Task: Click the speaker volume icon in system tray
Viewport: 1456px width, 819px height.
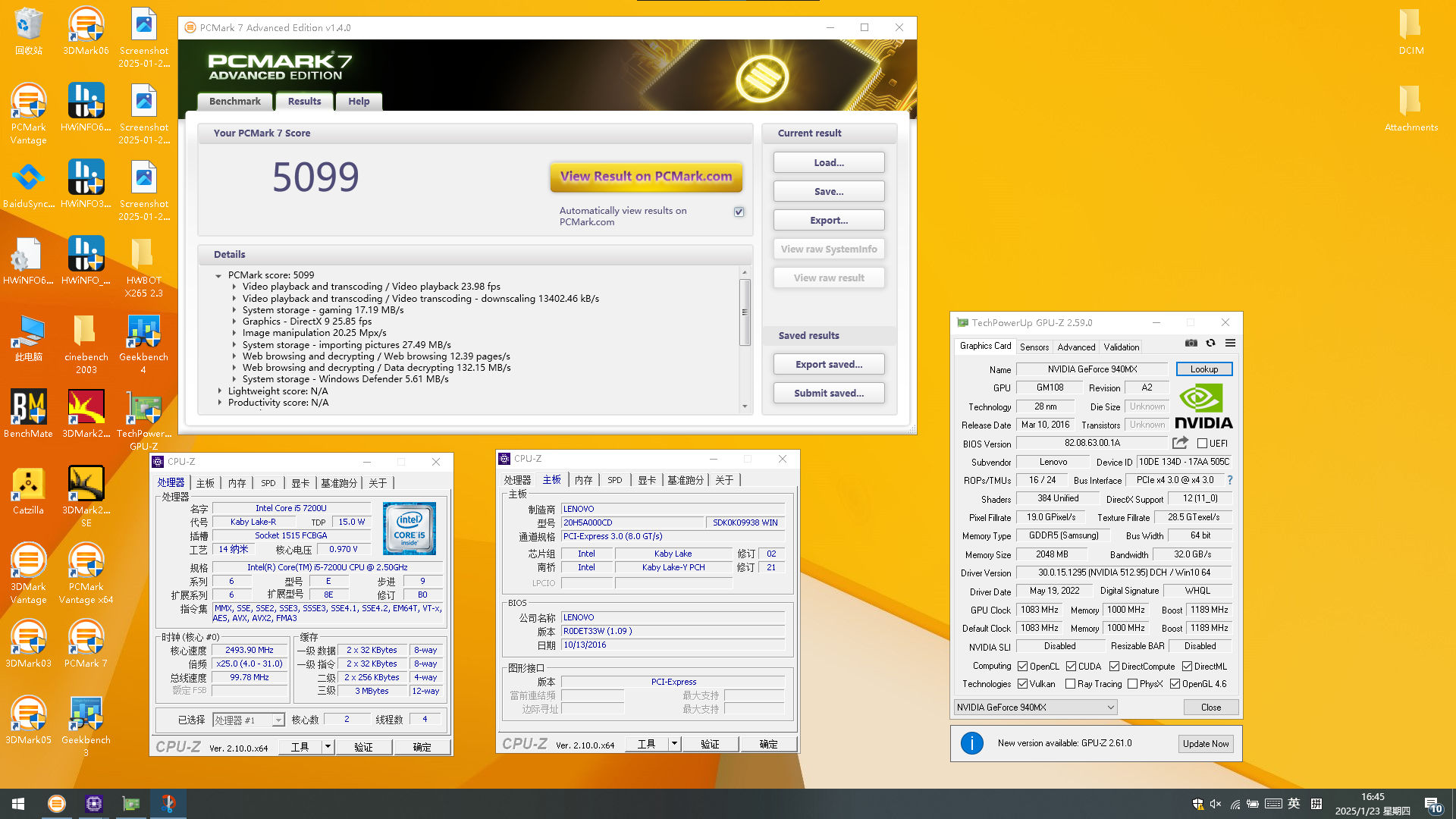Action: tap(1216, 804)
